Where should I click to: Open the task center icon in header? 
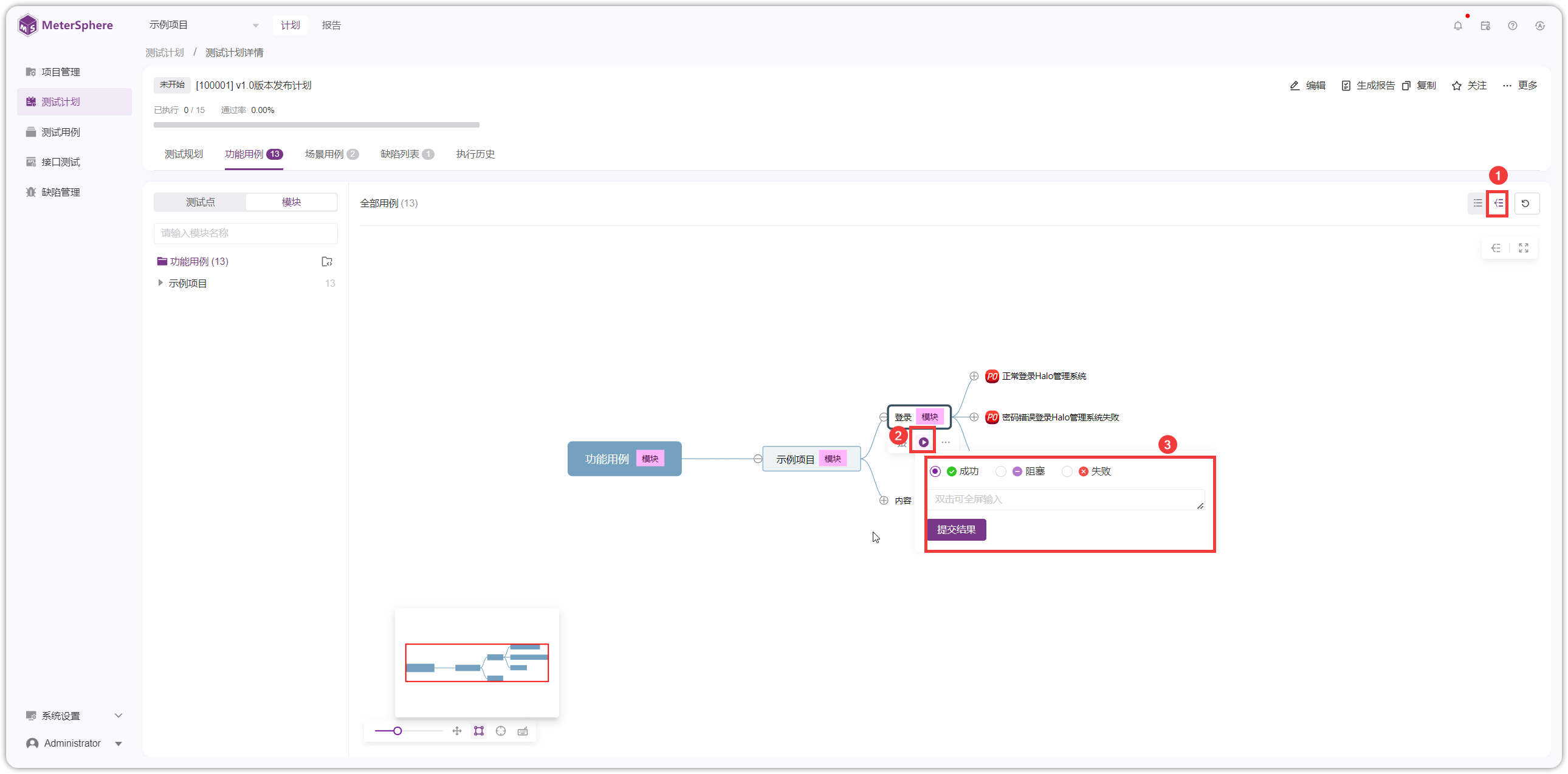(1485, 26)
